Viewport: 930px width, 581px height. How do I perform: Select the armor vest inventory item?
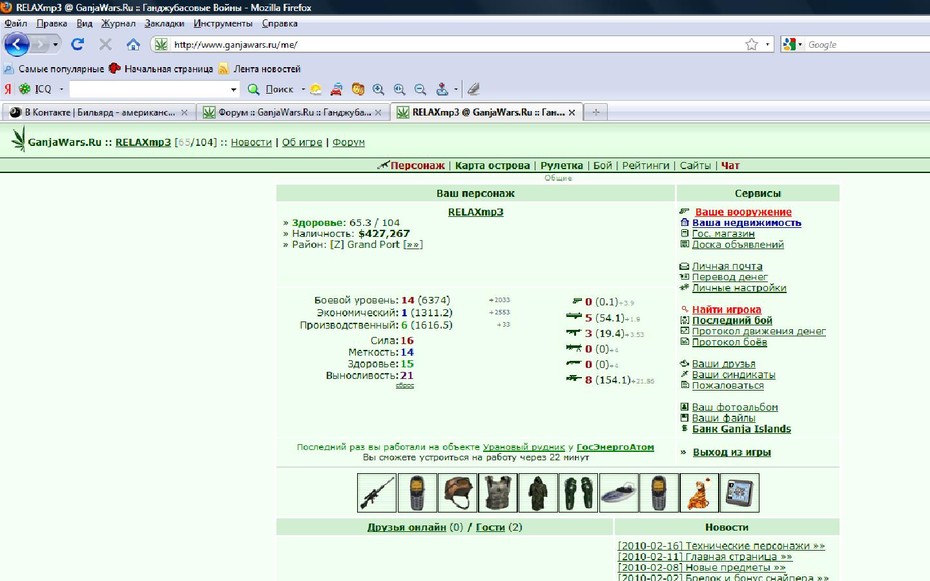[x=498, y=493]
